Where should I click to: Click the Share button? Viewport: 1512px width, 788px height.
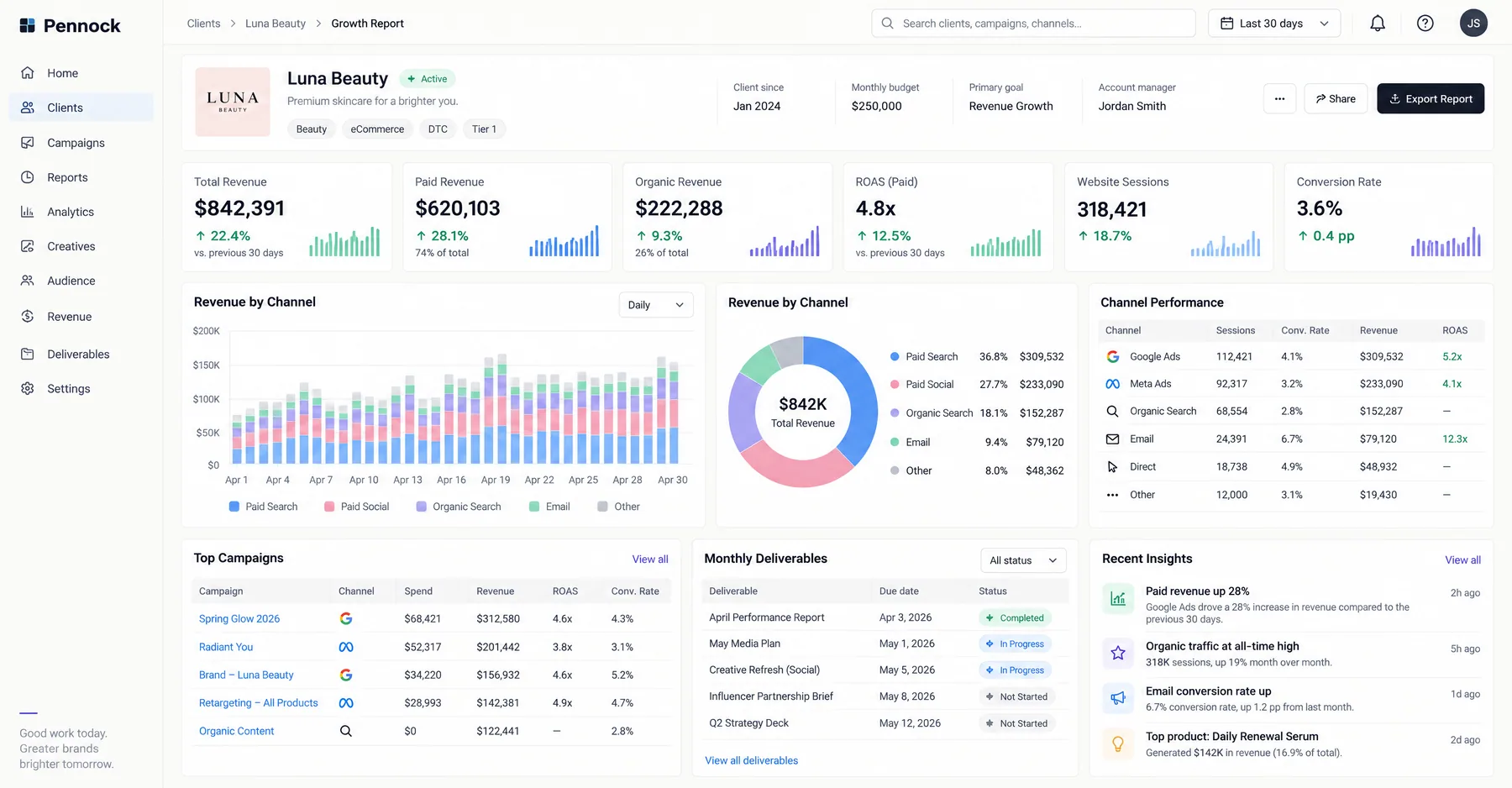click(1336, 98)
